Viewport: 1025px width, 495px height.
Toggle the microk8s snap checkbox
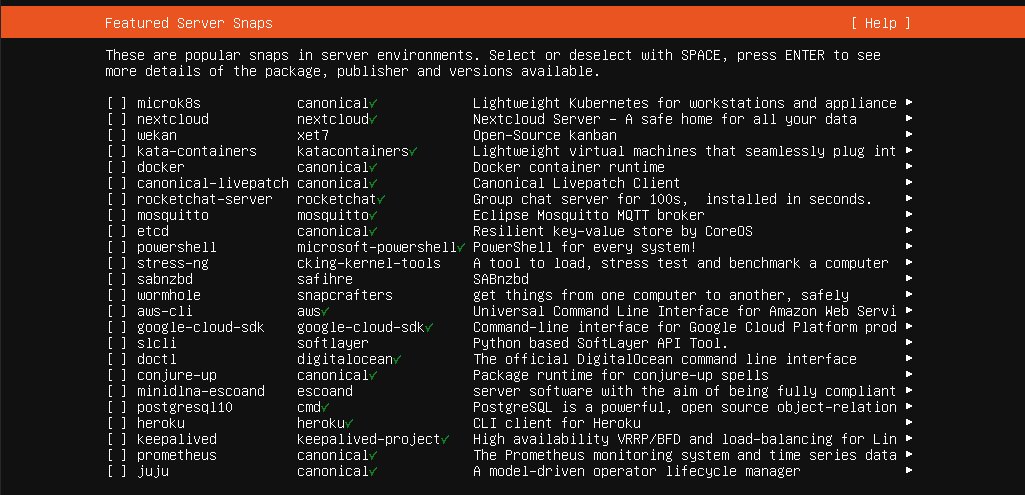coord(117,103)
